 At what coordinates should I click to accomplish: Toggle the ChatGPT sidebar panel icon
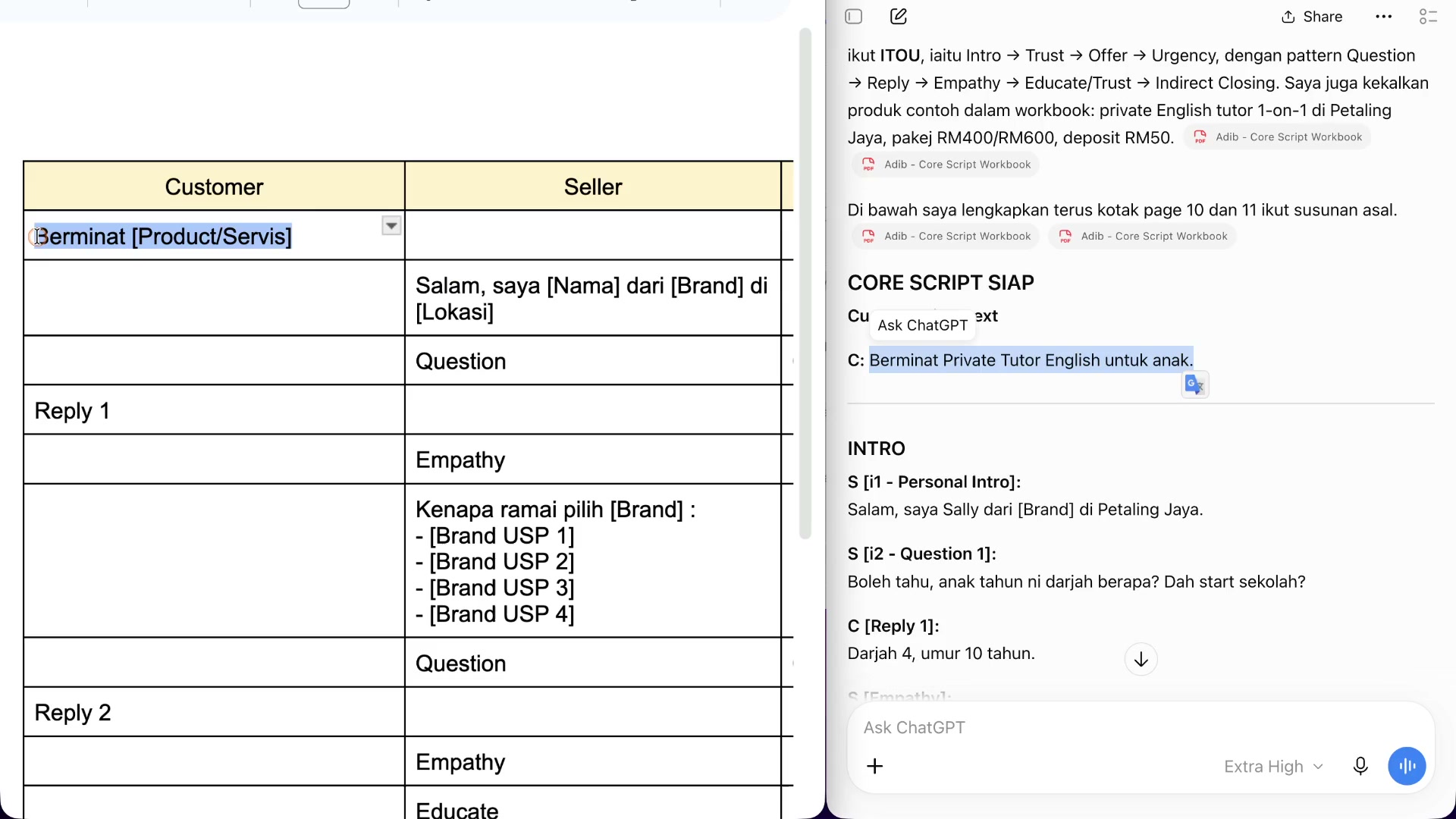[x=854, y=17]
